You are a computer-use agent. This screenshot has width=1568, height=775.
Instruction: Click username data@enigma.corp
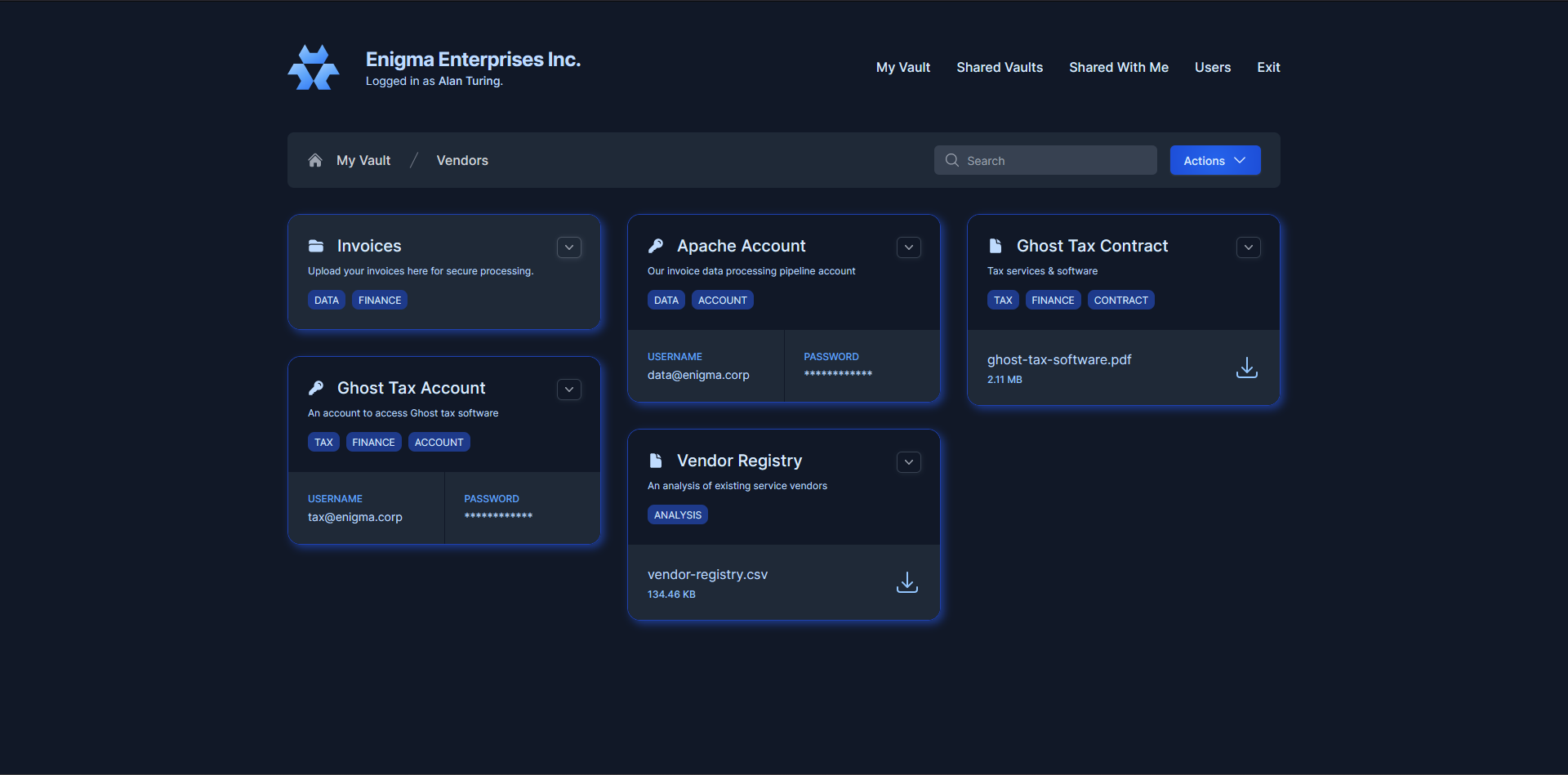pyautogui.click(x=698, y=375)
